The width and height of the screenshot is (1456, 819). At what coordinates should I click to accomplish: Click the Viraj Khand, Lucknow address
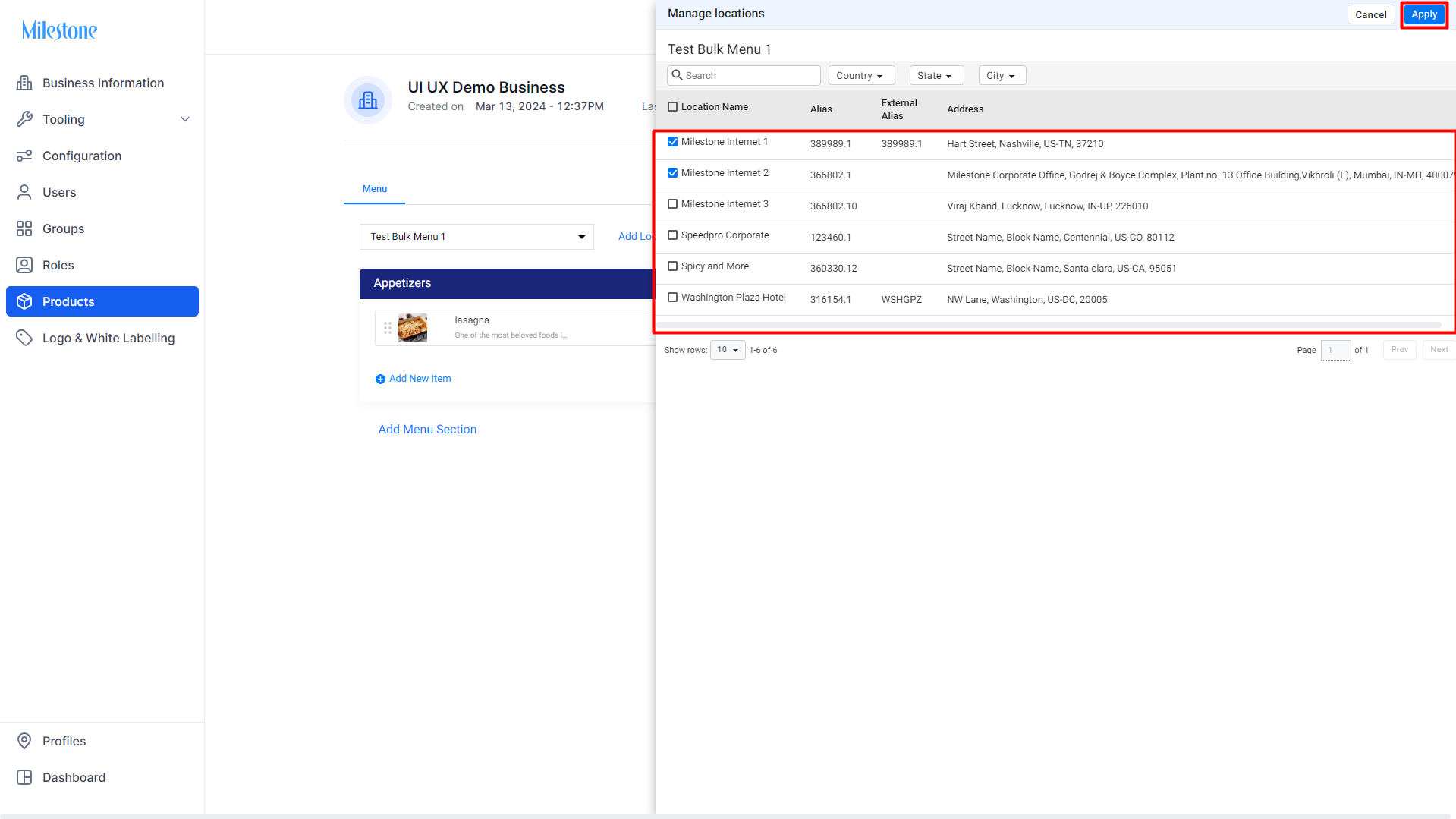(1047, 206)
